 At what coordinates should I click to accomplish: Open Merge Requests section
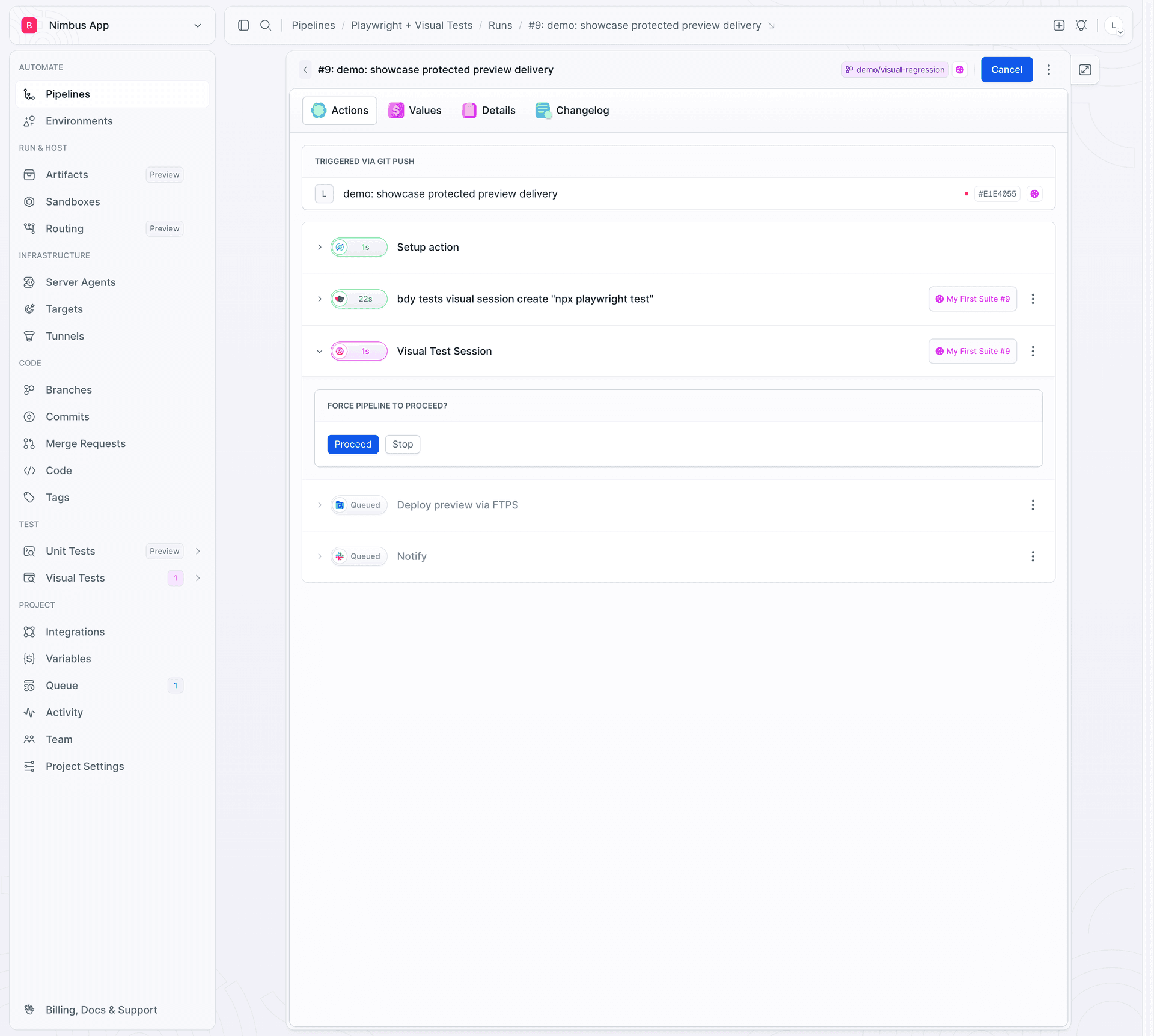(112, 443)
